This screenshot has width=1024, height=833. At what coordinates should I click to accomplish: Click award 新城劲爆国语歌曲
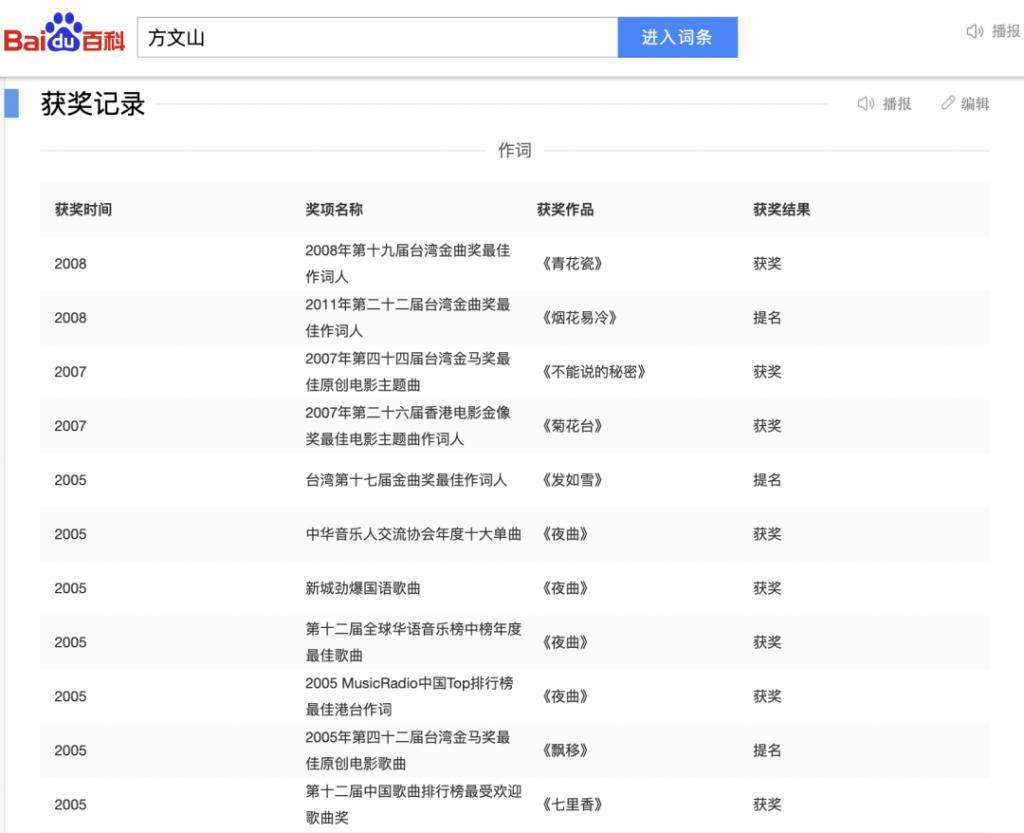click(x=362, y=589)
